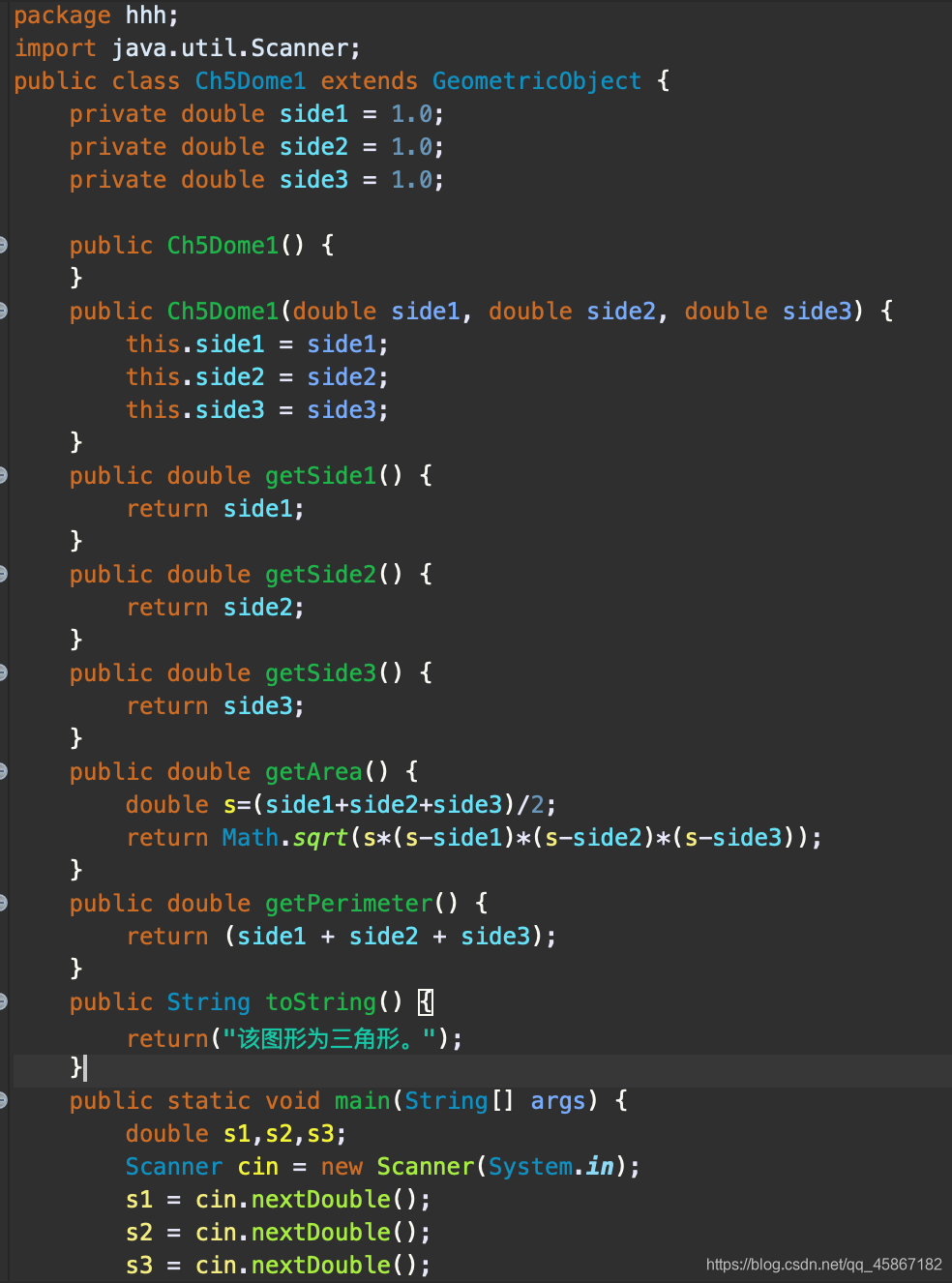
Task: Click the package name 'hhh'
Action: (x=145, y=15)
